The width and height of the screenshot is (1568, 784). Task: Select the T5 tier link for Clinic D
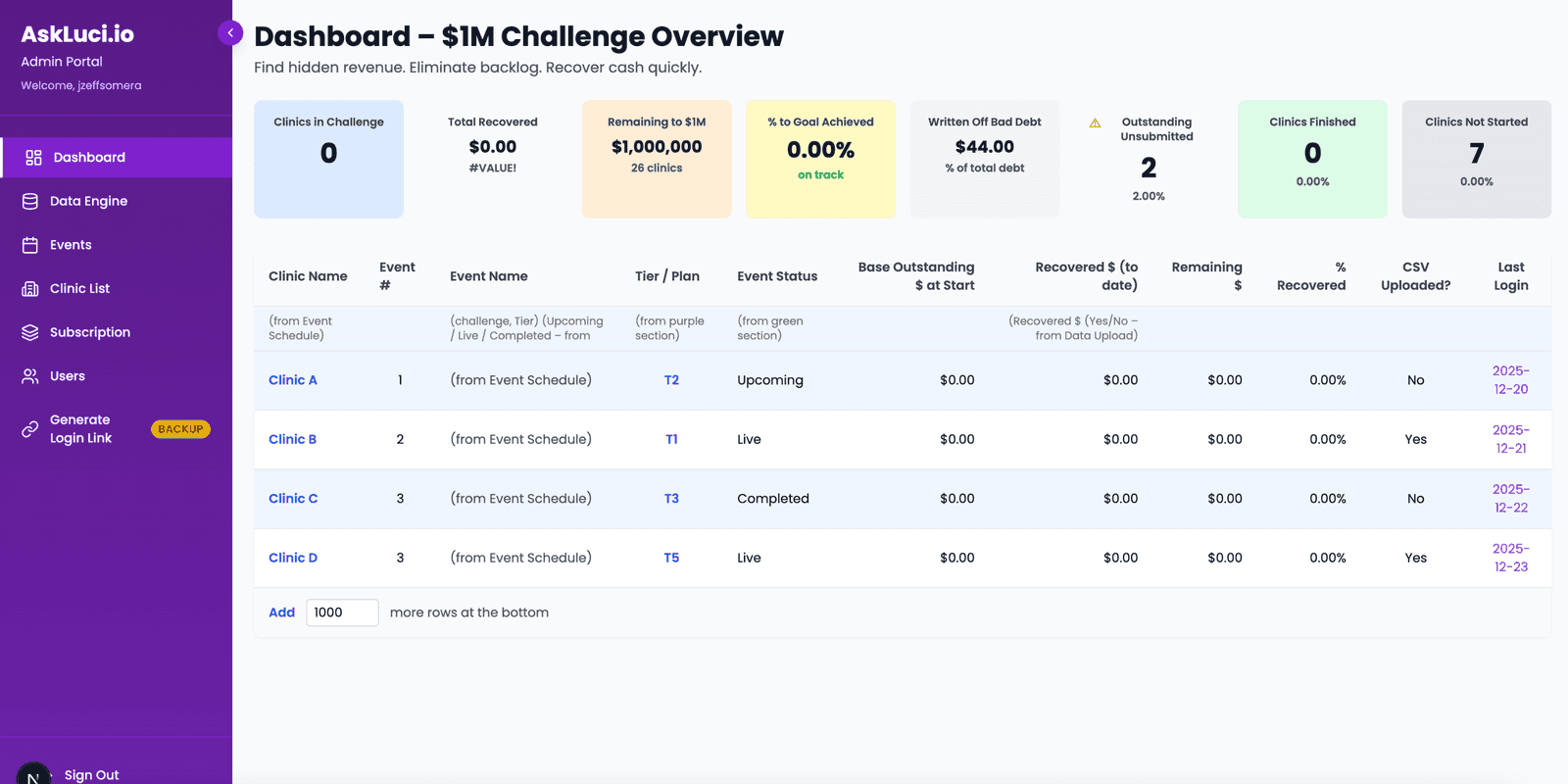671,558
